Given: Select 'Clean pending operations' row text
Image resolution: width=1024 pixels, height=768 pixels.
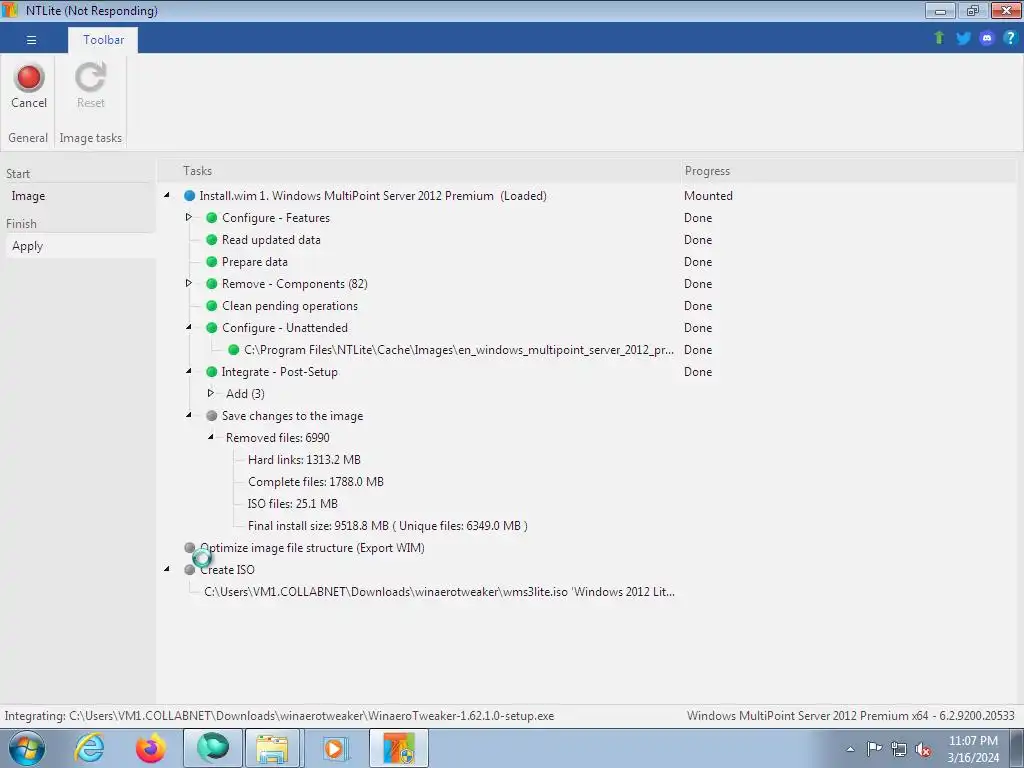Looking at the screenshot, I should coord(290,306).
